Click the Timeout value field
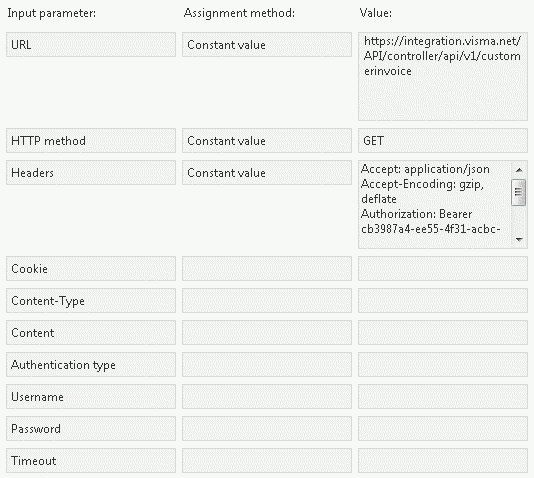Image resolution: width=534 pixels, height=478 pixels. tap(443, 461)
